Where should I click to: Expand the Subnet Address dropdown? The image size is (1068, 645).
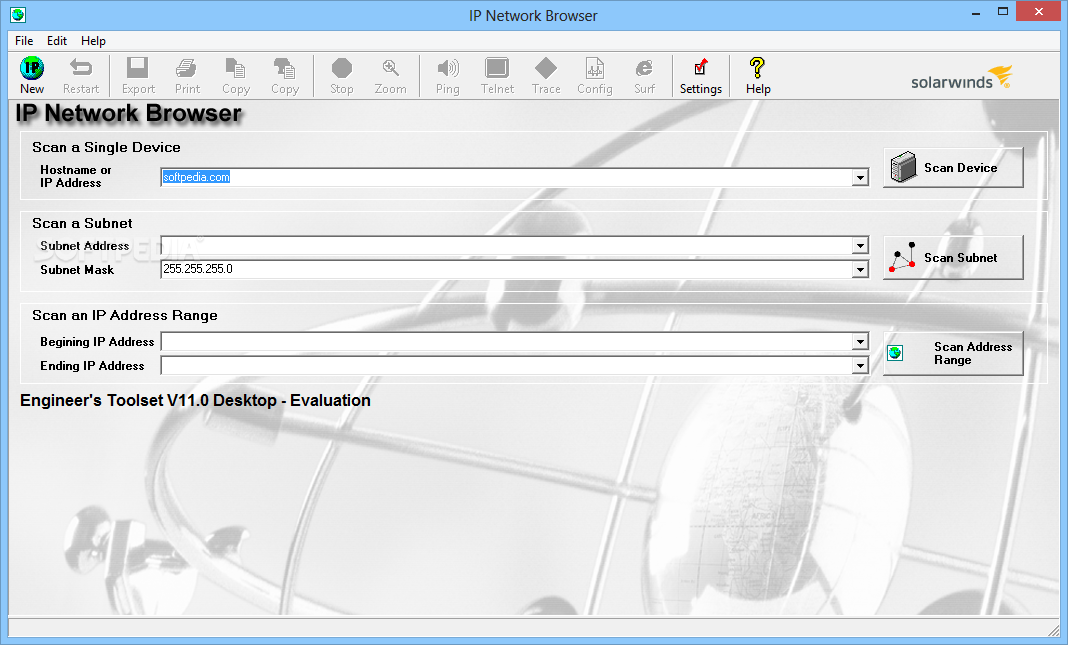[860, 245]
